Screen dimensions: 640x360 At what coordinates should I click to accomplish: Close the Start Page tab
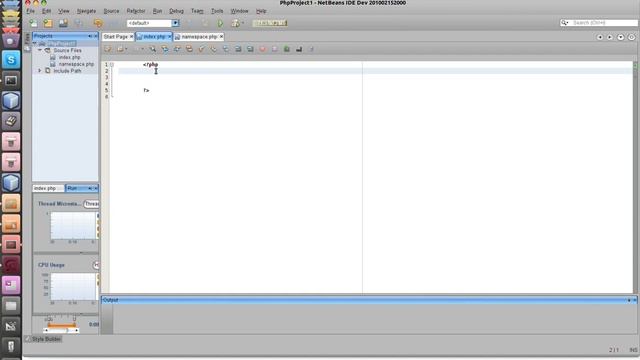pyautogui.click(x=131, y=37)
